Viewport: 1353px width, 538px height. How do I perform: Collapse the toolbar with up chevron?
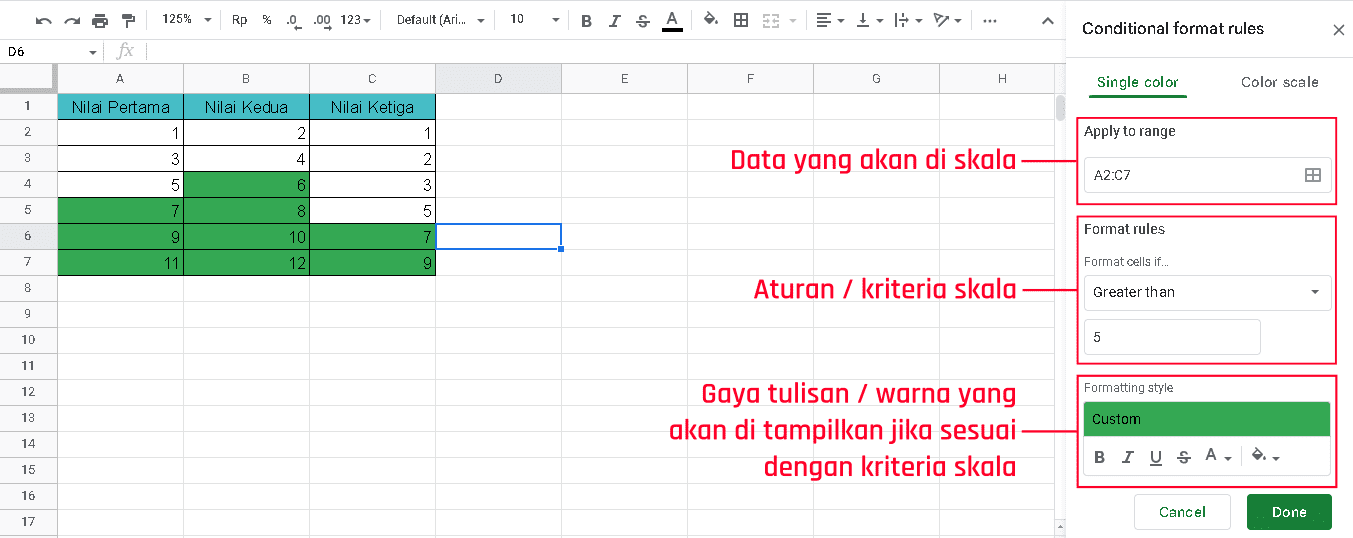click(1047, 20)
